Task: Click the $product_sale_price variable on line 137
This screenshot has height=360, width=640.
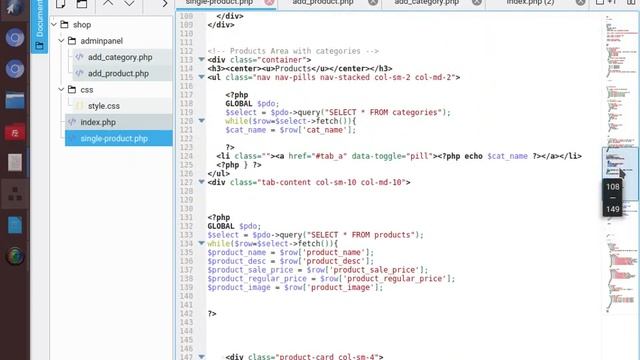Action: coord(250,270)
